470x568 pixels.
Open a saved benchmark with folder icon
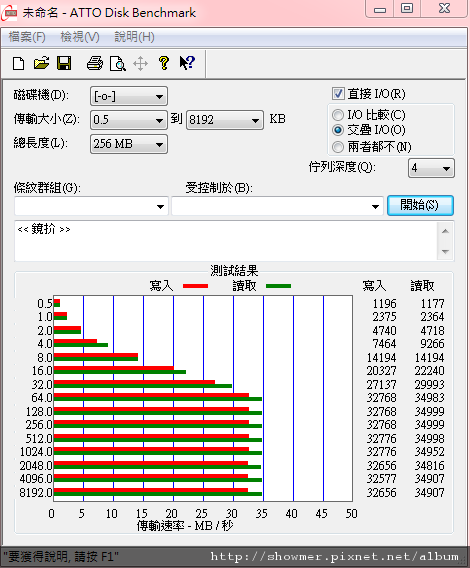[x=41, y=64]
